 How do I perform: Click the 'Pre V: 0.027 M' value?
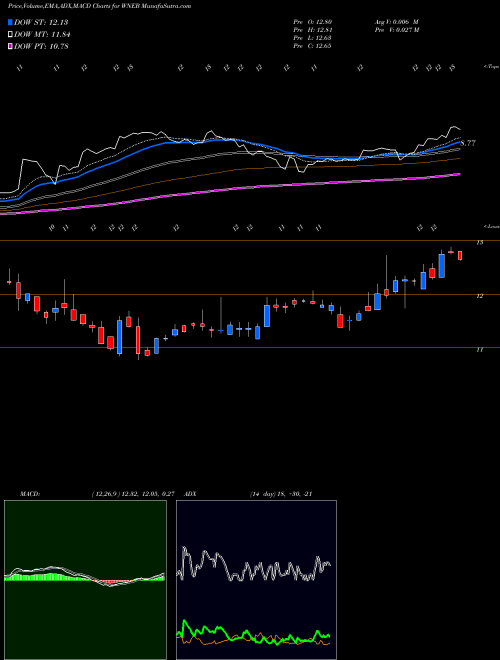point(397,30)
